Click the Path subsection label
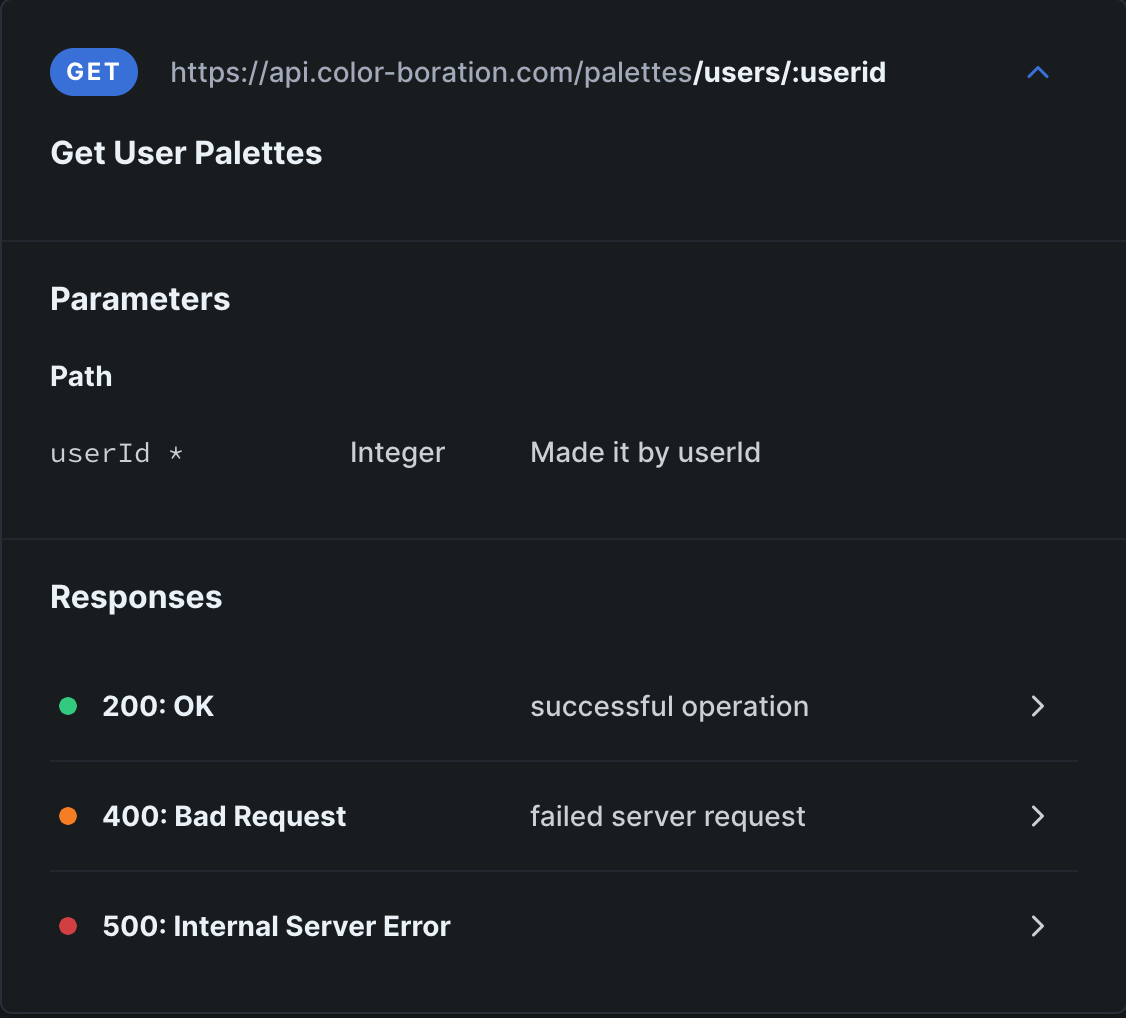Image resolution: width=1126 pixels, height=1018 pixels. (x=81, y=376)
